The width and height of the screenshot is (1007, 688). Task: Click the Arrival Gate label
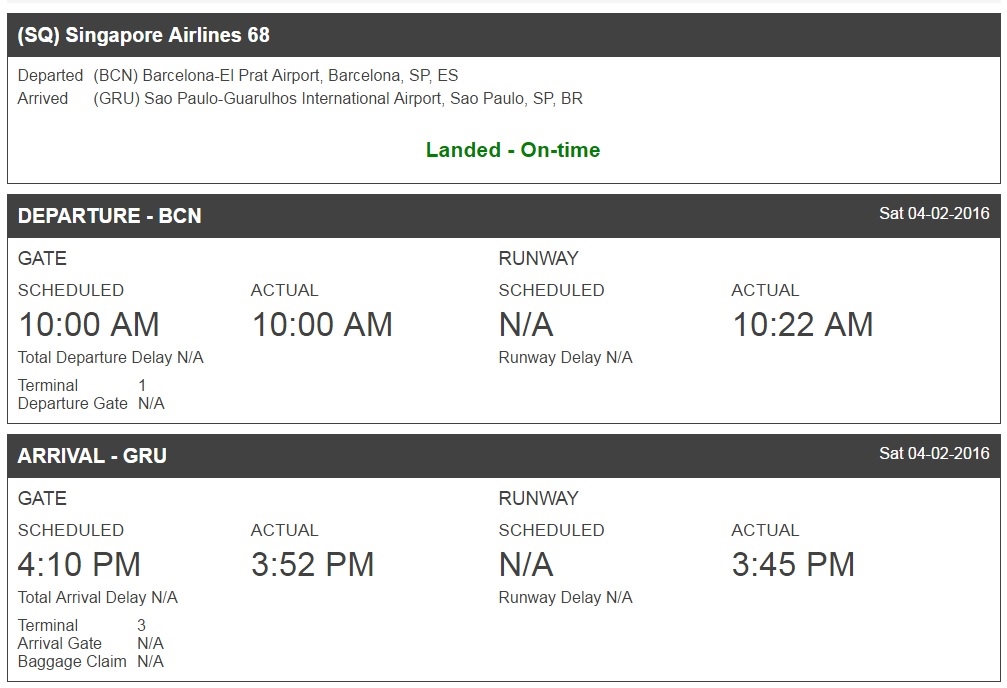tap(60, 643)
